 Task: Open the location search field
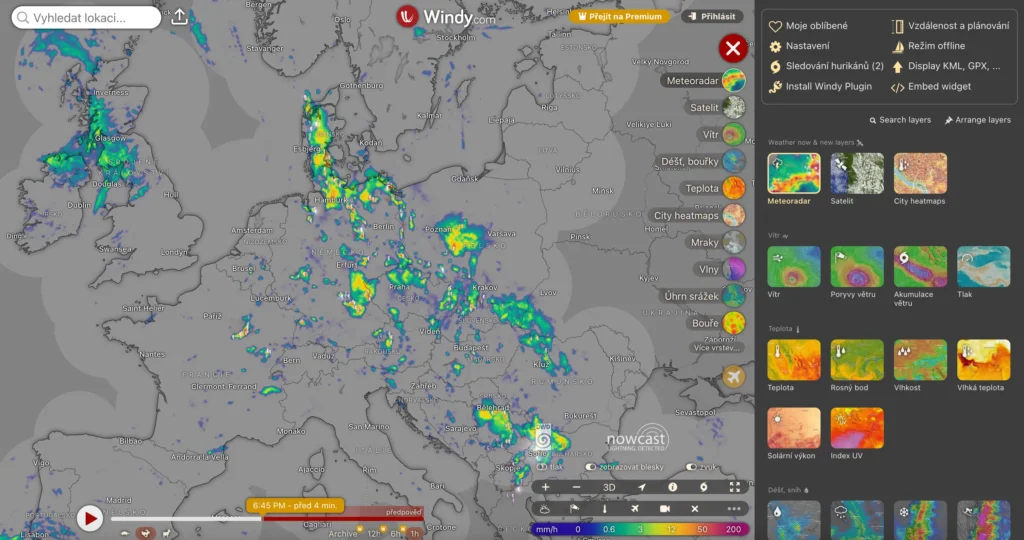pyautogui.click(x=86, y=18)
